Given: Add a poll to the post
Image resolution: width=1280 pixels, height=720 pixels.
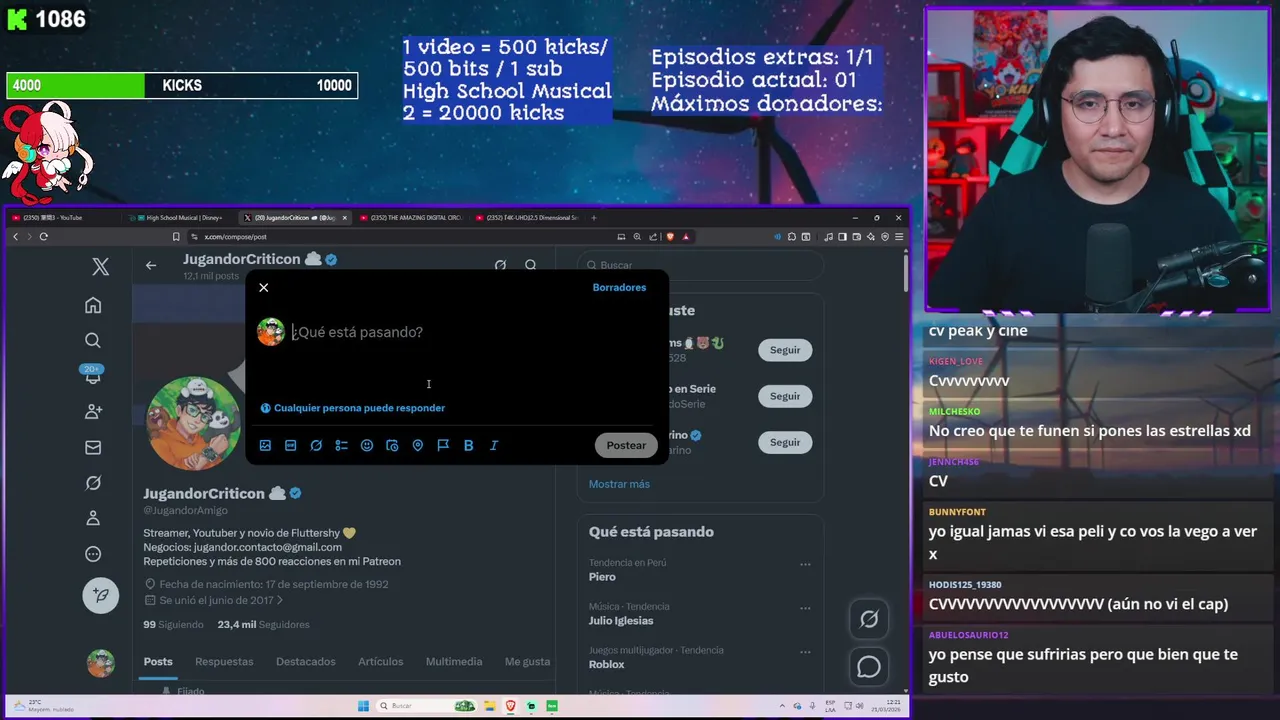Looking at the screenshot, I should [341, 445].
